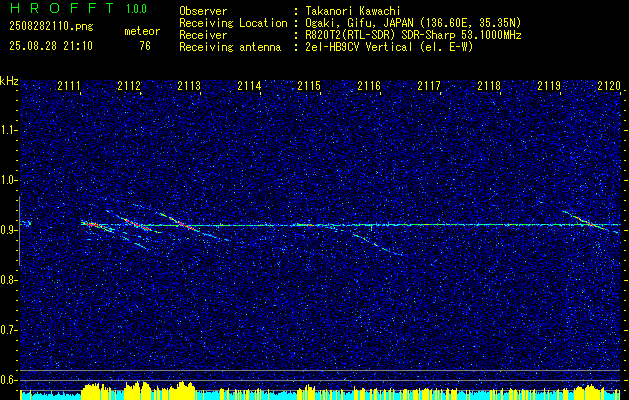Click the 1.1 kHz frequency label
Screen dimensions: 629x400
point(7,130)
